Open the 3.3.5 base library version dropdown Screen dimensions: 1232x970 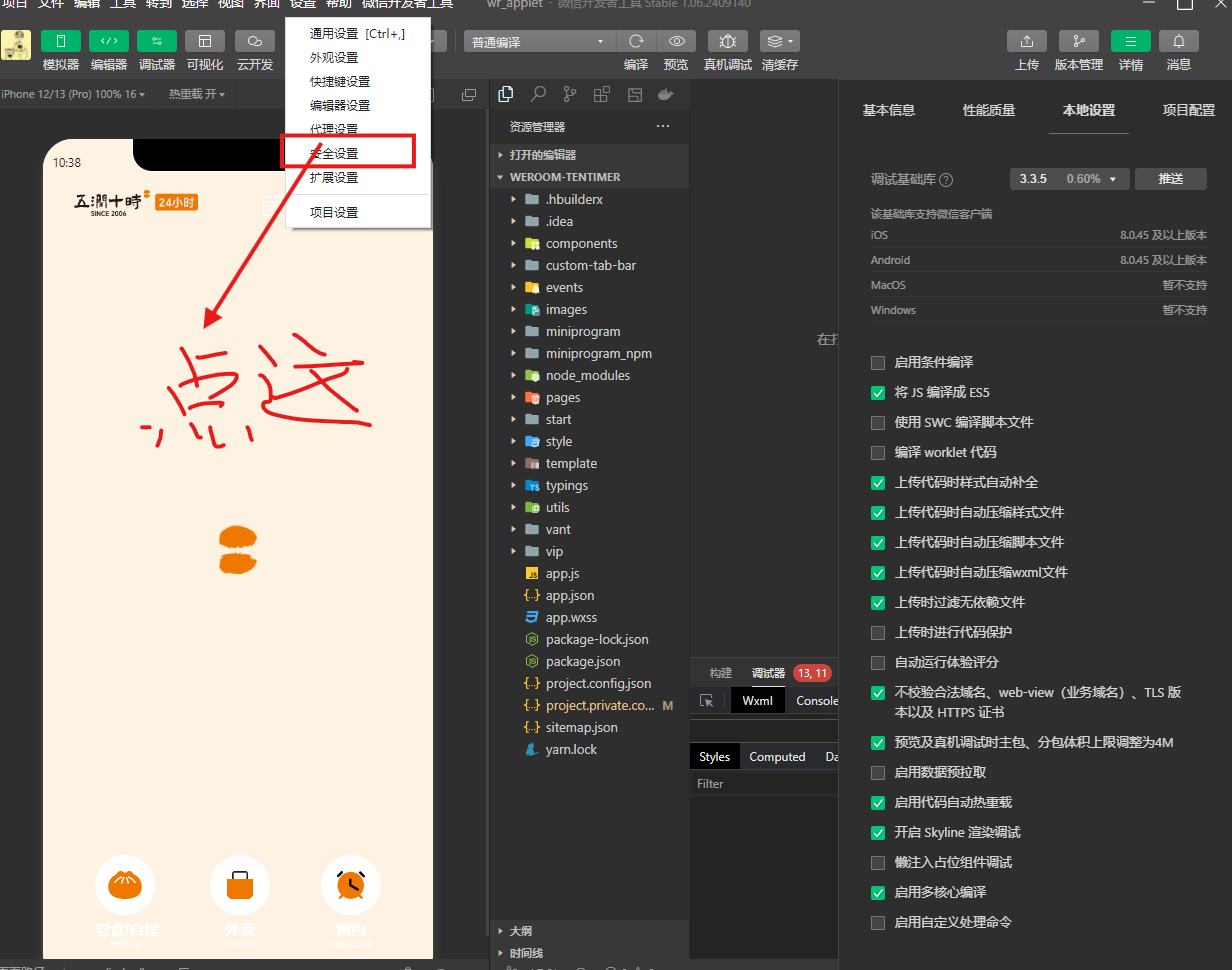click(x=1069, y=179)
